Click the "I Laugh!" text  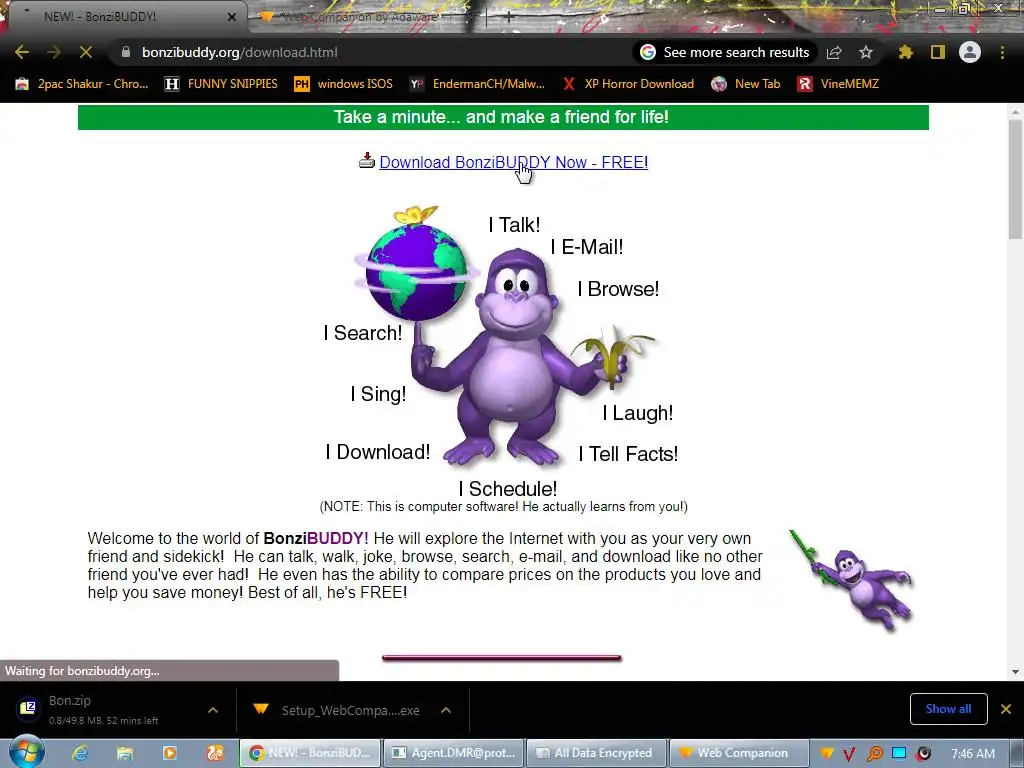pos(637,413)
